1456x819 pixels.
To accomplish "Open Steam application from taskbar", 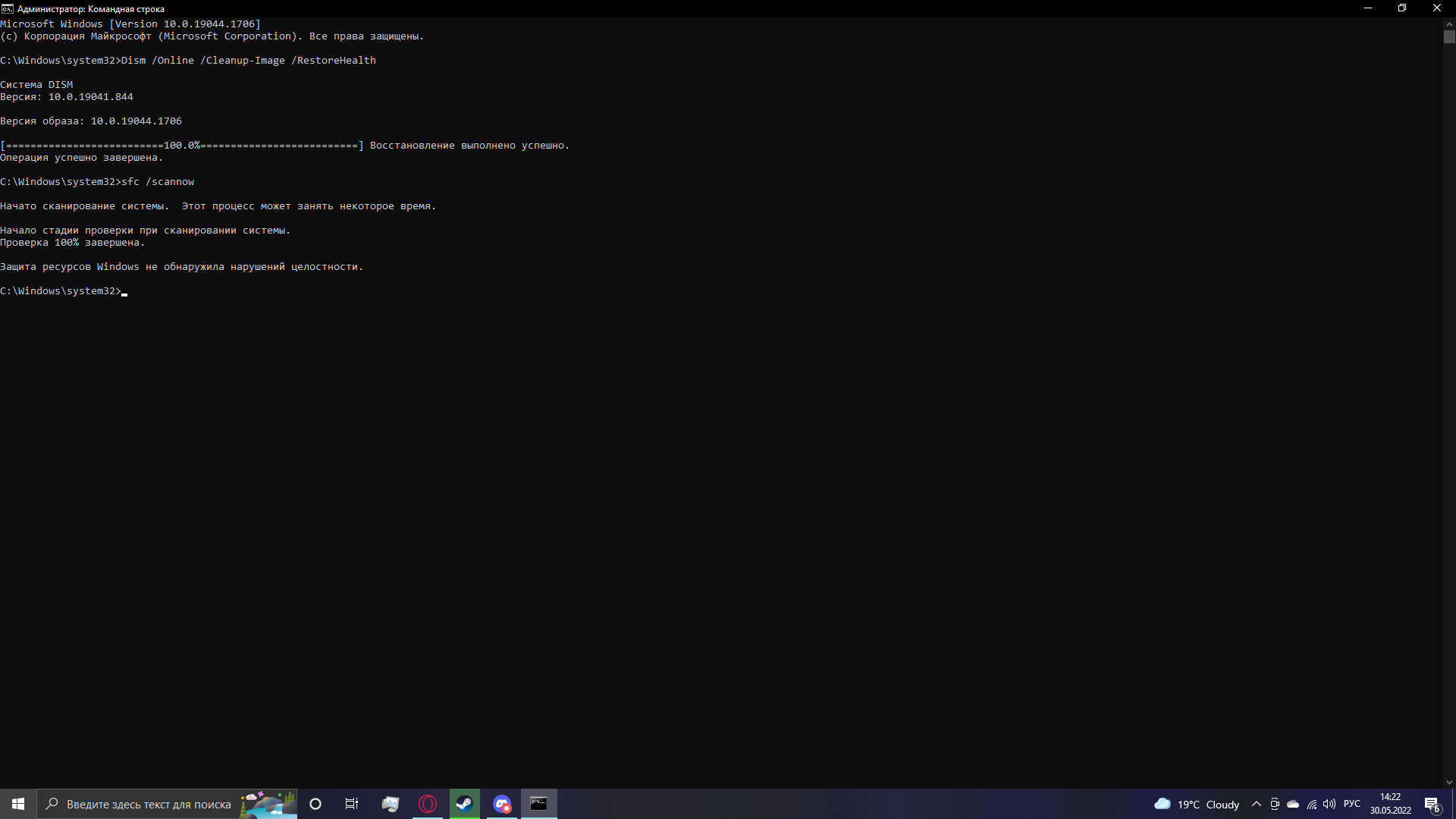I will point(464,803).
